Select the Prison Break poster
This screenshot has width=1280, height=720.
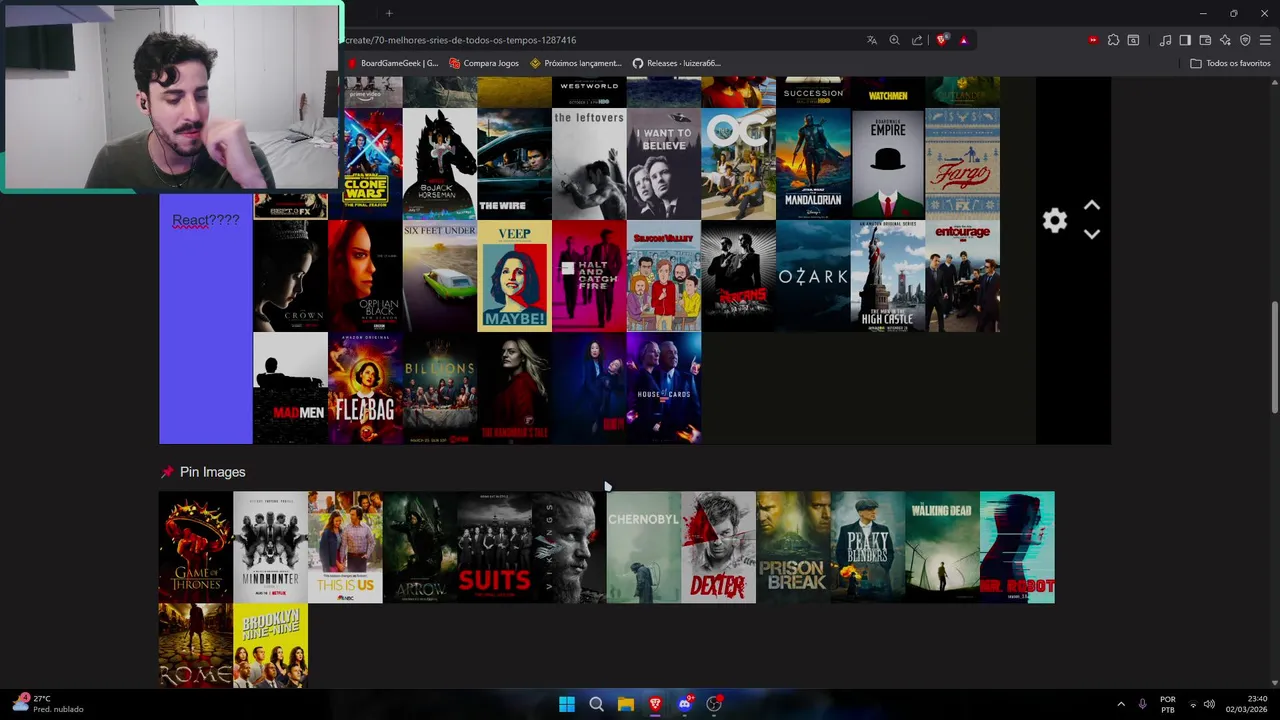coord(793,547)
